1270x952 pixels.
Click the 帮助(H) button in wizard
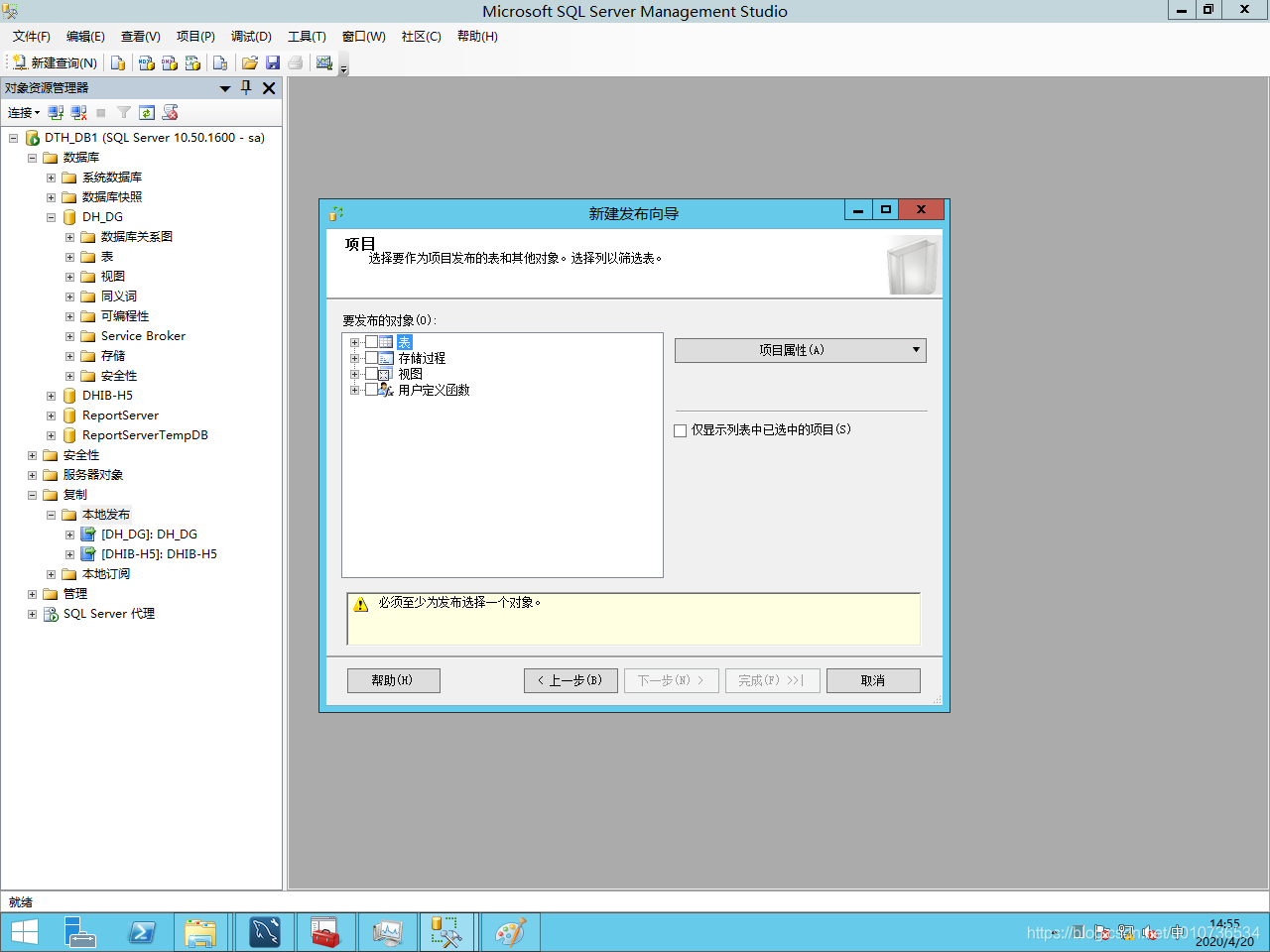pyautogui.click(x=393, y=680)
